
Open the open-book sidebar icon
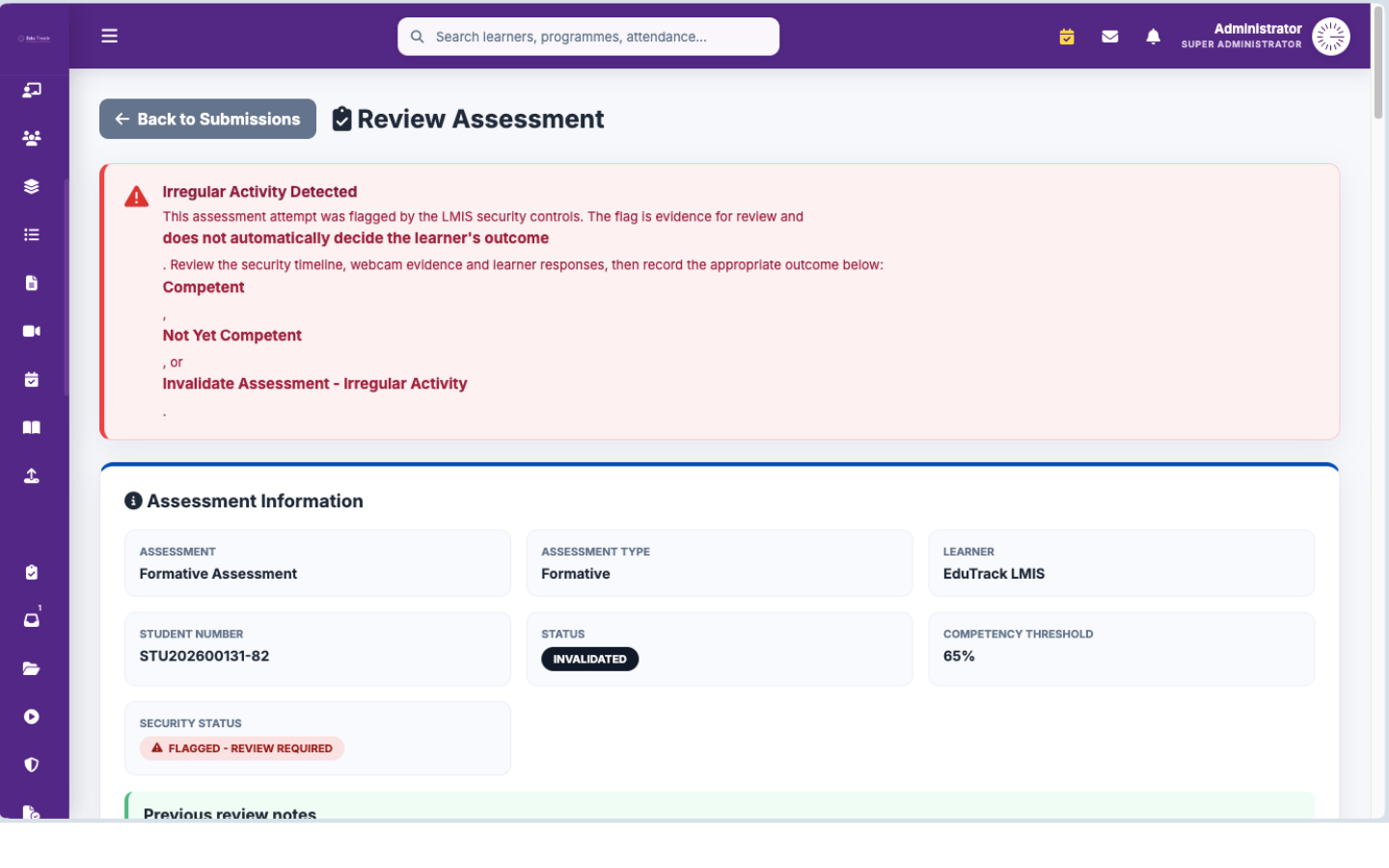[32, 427]
